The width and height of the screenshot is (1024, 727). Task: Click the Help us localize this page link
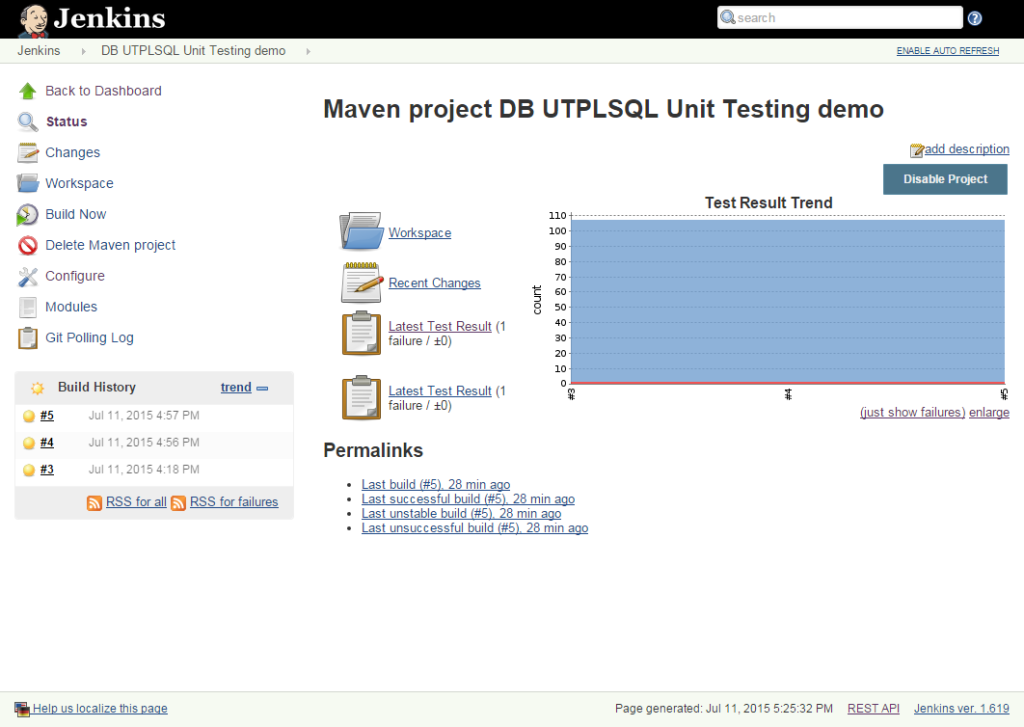click(x=100, y=708)
